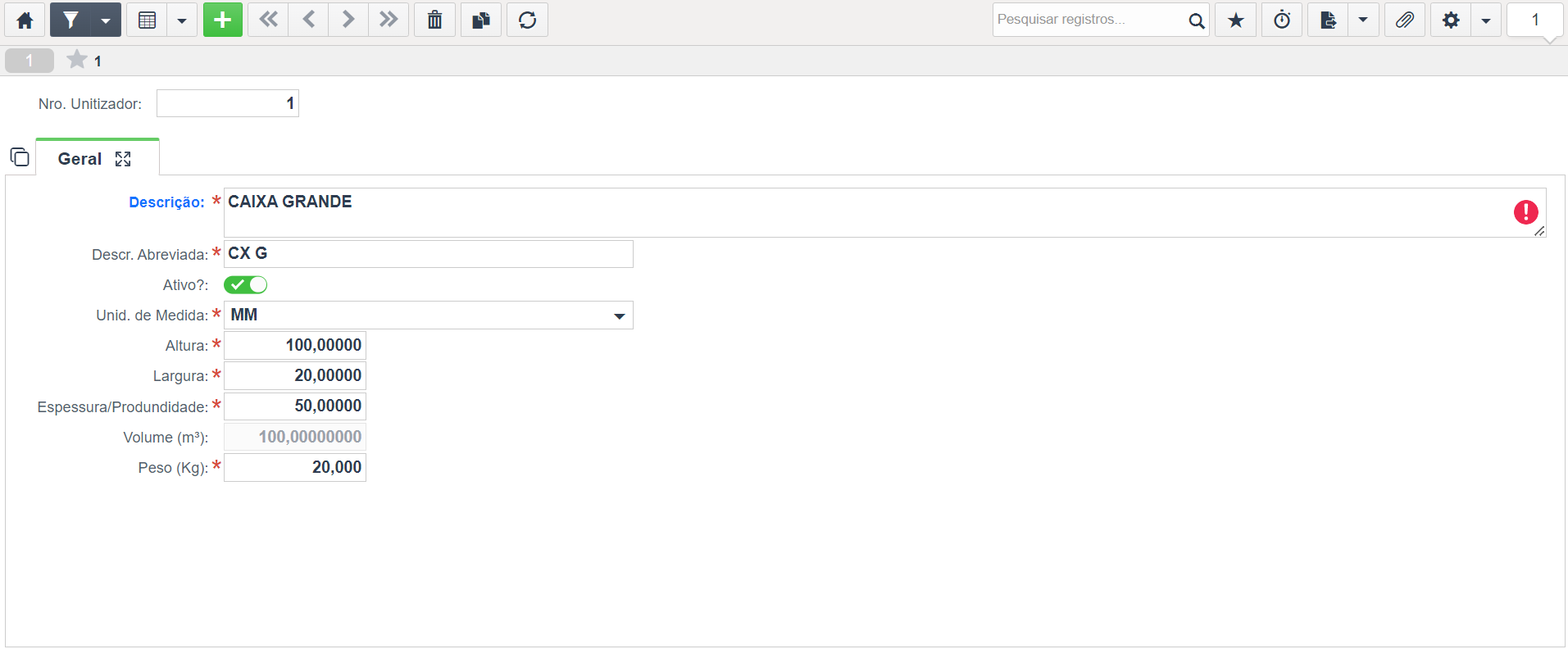
Task: Toggle the Ativo? switch off
Action: coord(246,285)
